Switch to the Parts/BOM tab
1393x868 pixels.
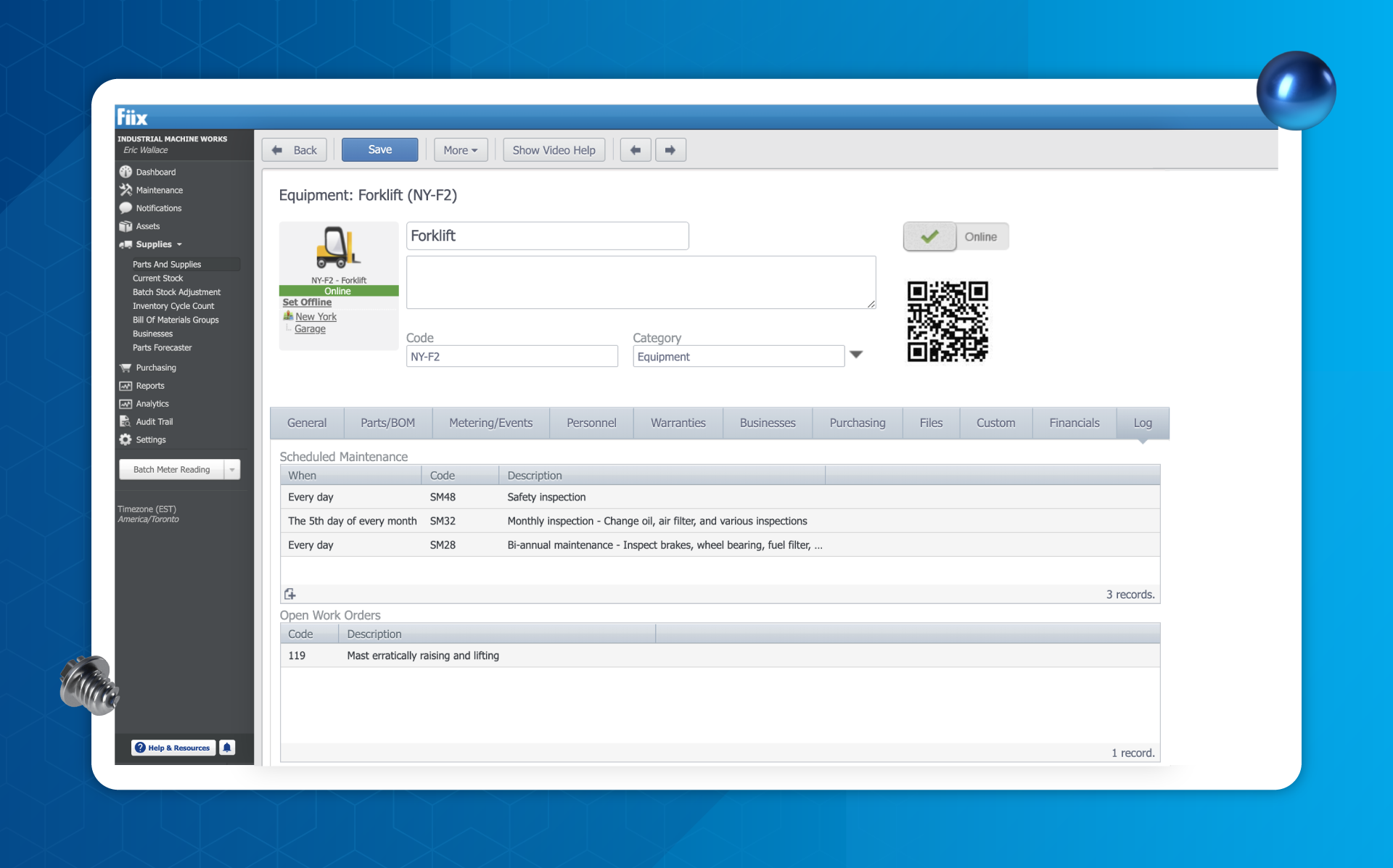pos(387,423)
